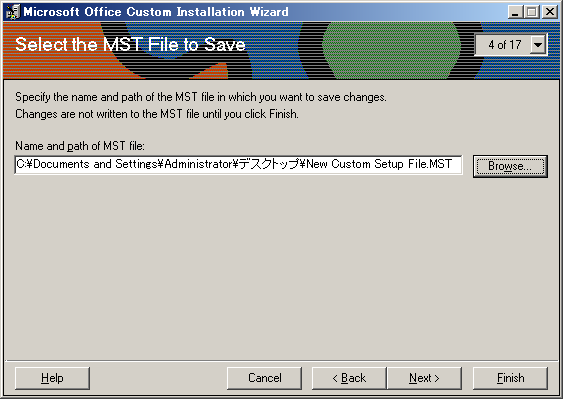This screenshot has width=563, height=399.
Task: Advance to the next wizard page
Action: (424, 378)
